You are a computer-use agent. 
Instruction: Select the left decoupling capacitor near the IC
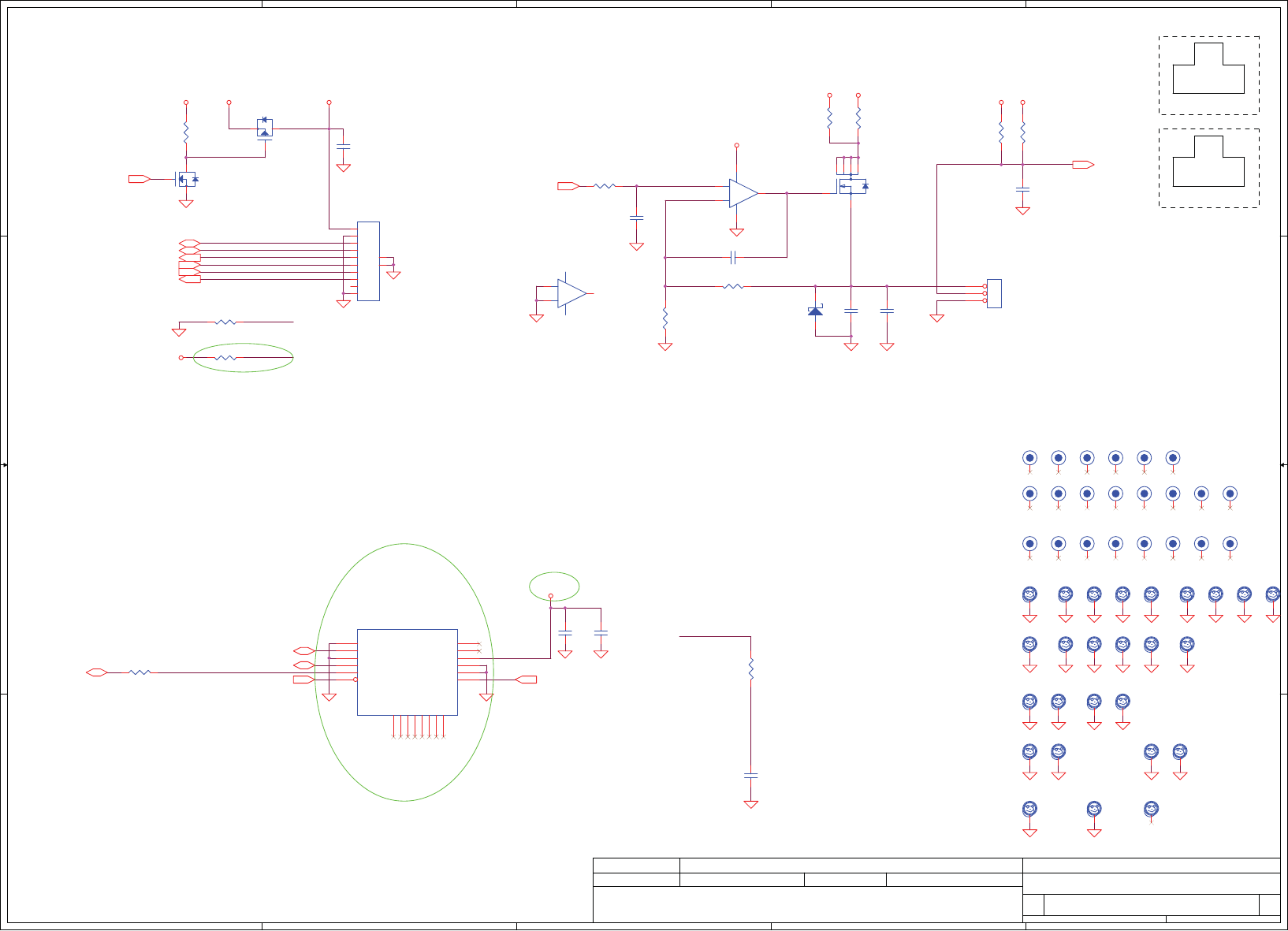(565, 632)
